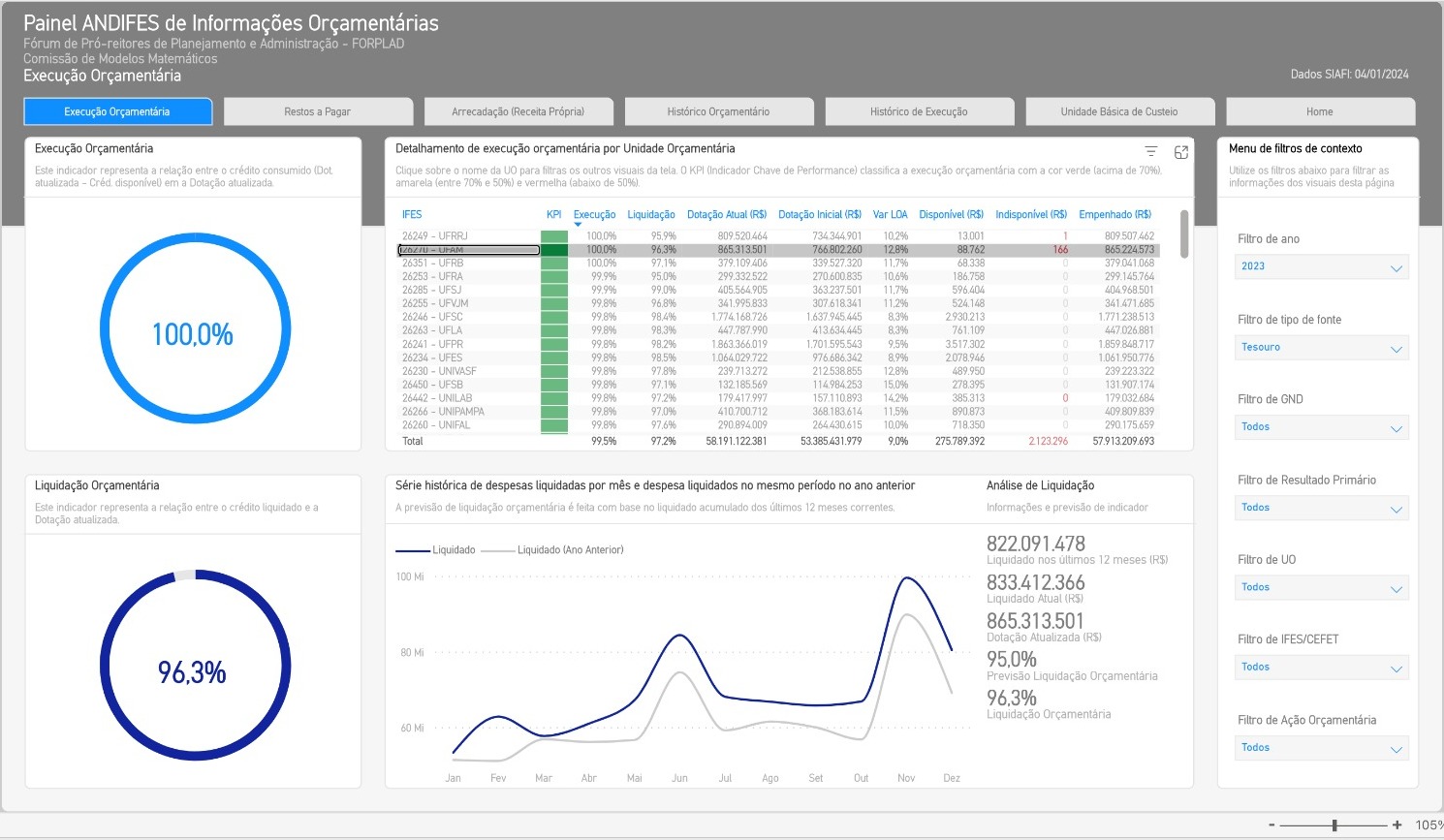Expand the Filtro de IFES/CEFET dropdown

tap(1321, 668)
